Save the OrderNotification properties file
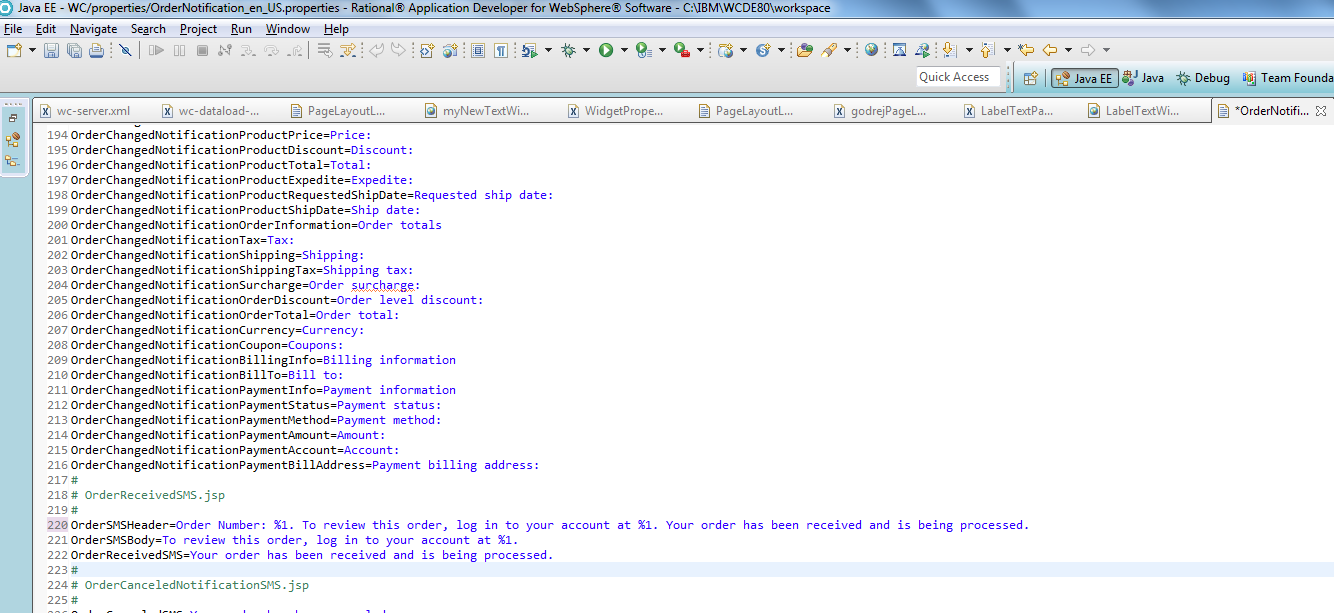Viewport: 1334px width, 613px height. pos(51,50)
